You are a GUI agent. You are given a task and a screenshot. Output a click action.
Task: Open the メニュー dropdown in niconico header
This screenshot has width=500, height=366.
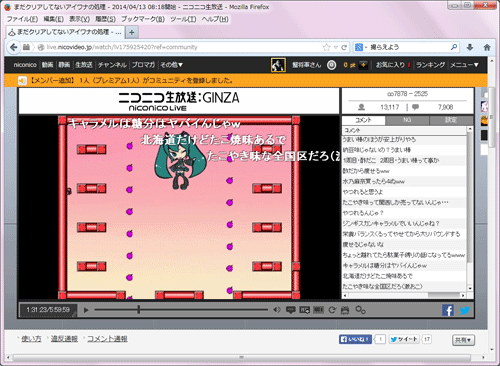pyautogui.click(x=464, y=65)
